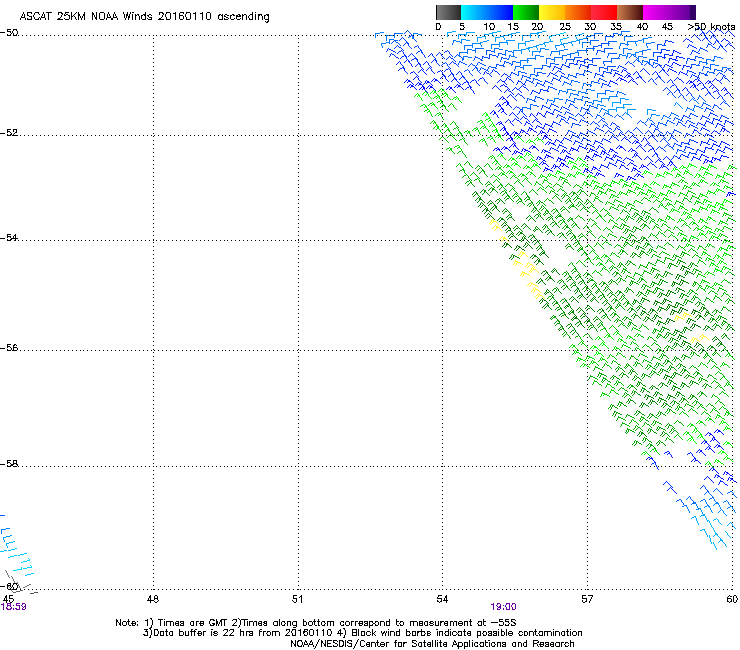Click the 'Times are GMT' note line
Viewport: 740px width, 650px height.
[316, 623]
